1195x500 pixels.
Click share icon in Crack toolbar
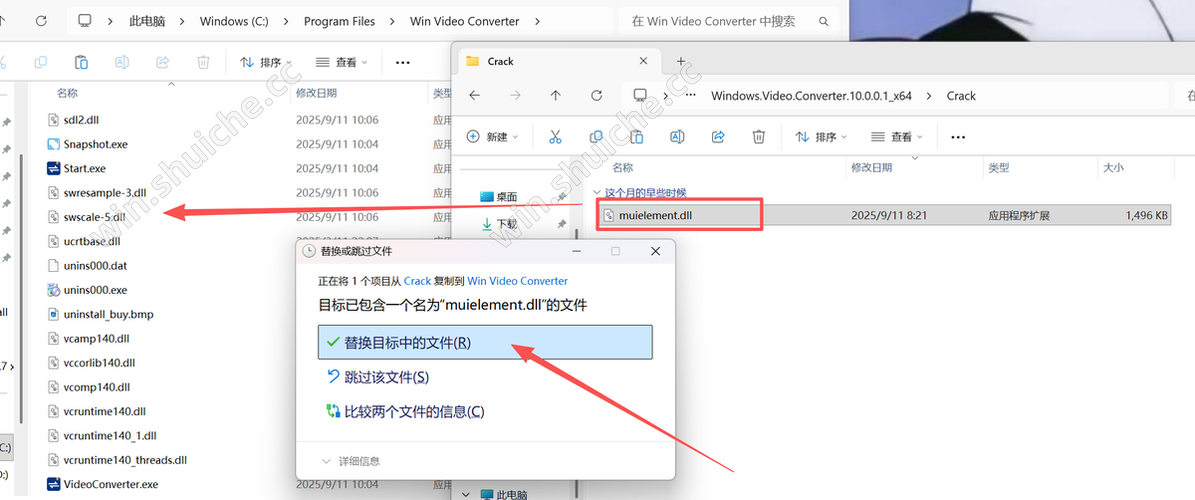718,137
